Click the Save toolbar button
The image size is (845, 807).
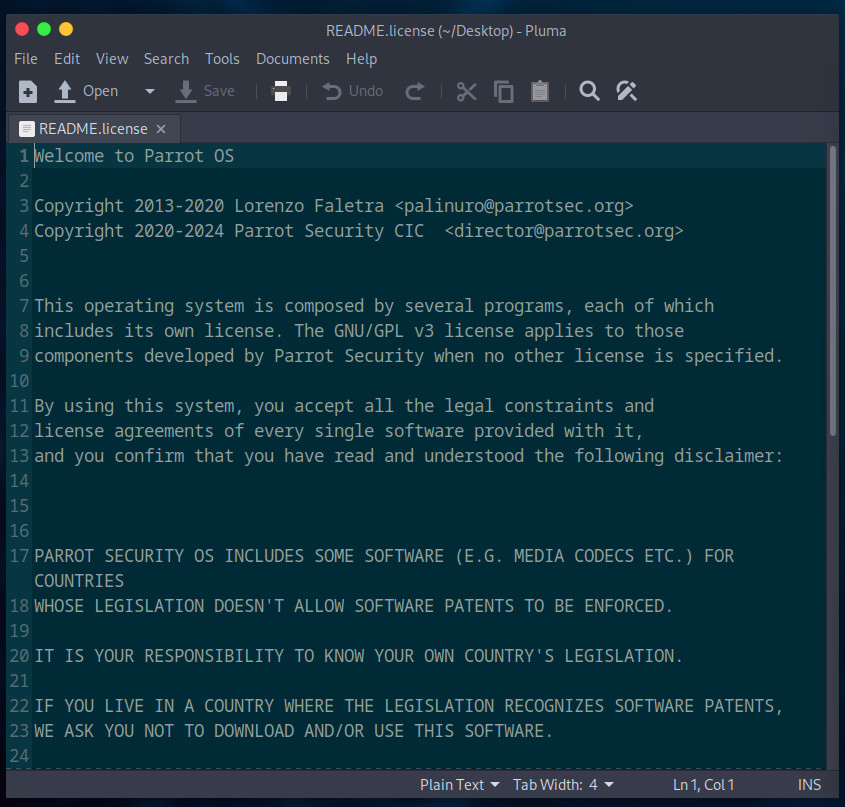[x=205, y=91]
